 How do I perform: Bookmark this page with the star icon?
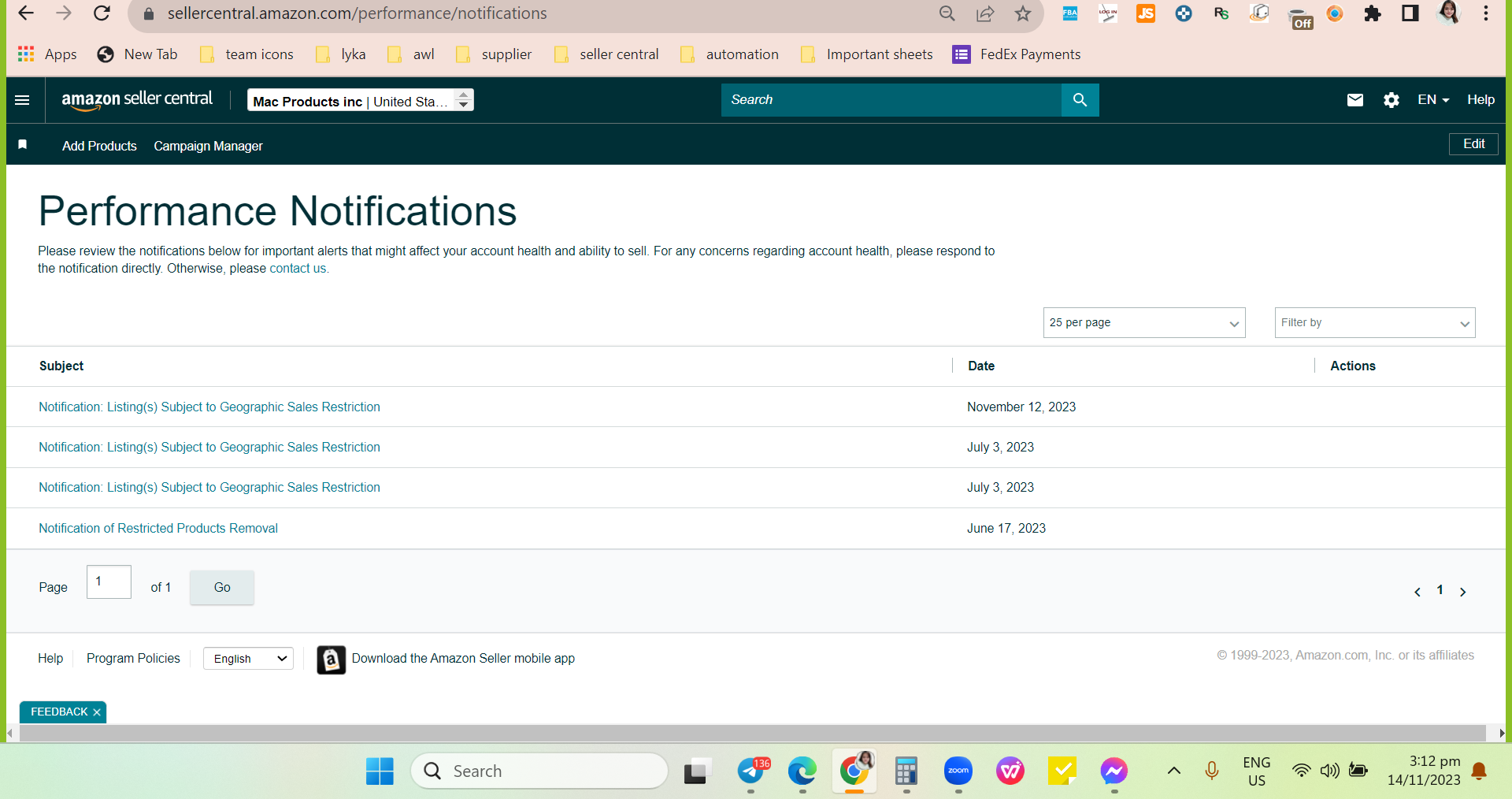click(1023, 13)
